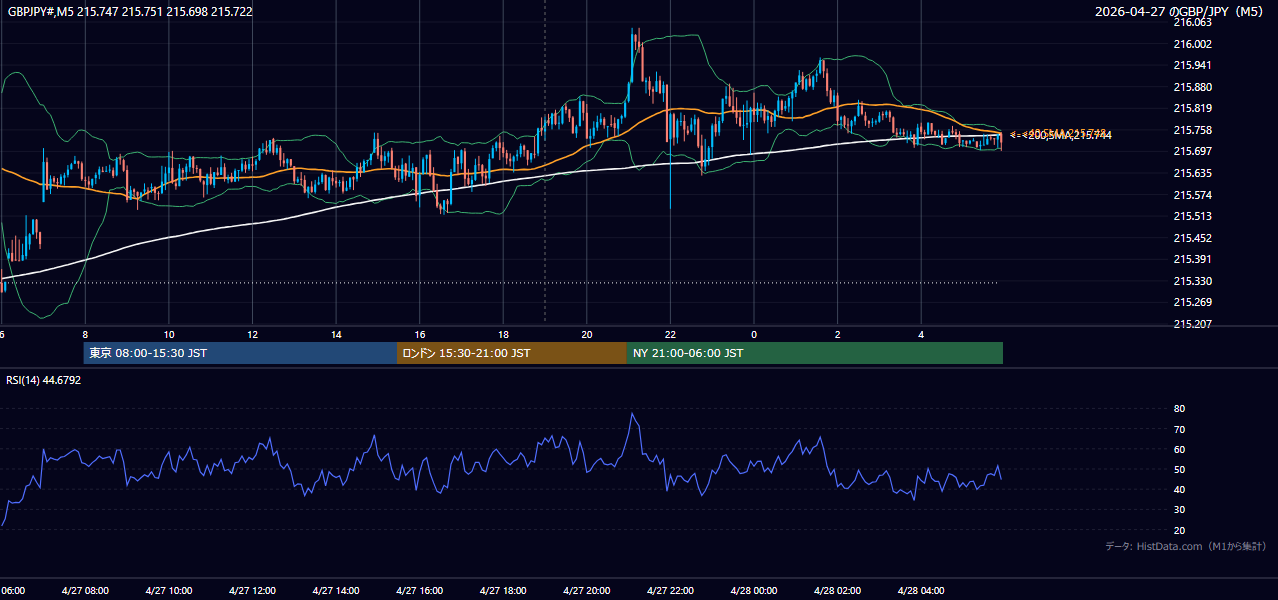Click the 4/27 16:00 bottom date label
This screenshot has width=1278, height=600.
coord(420,590)
